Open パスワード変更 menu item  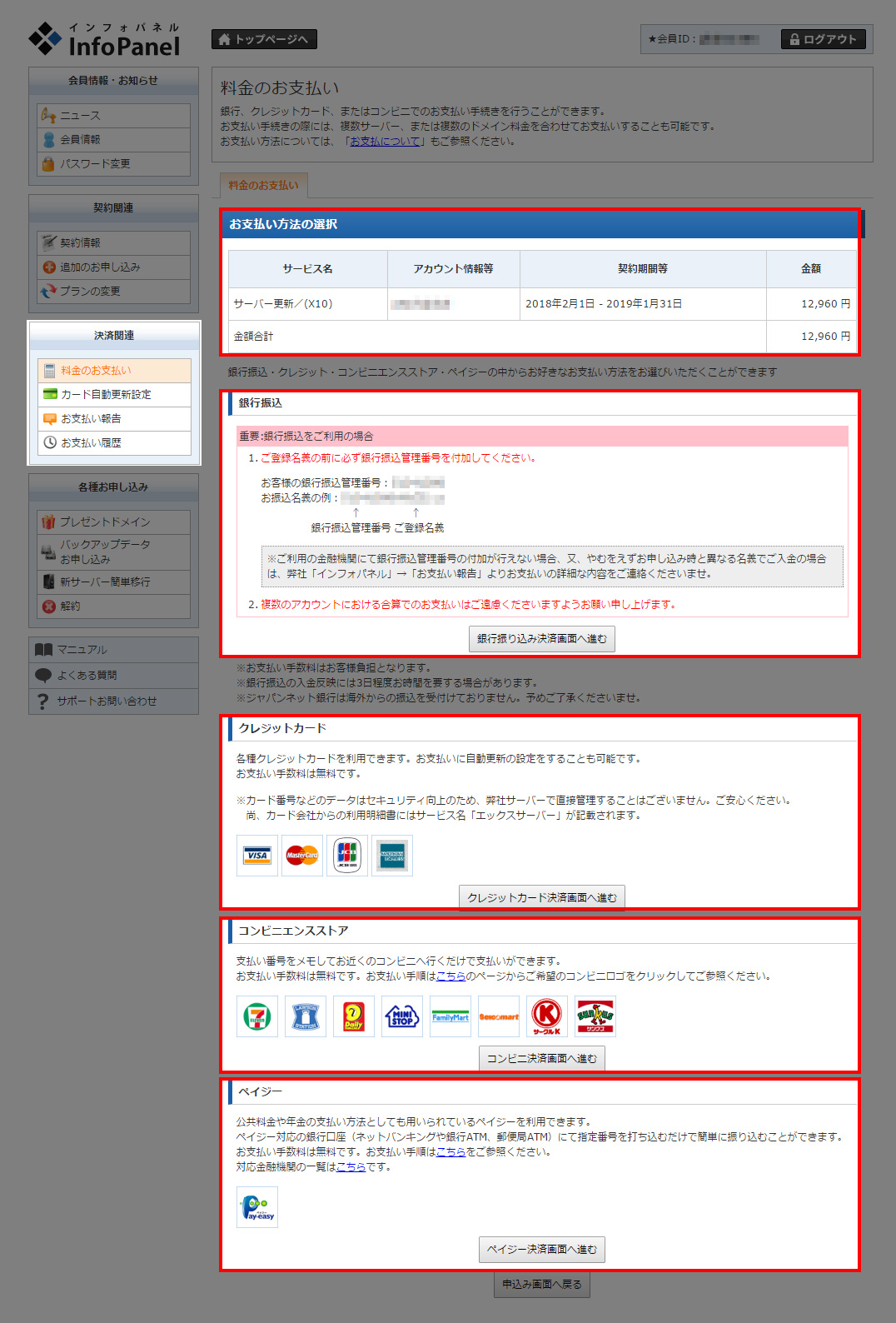[114, 163]
